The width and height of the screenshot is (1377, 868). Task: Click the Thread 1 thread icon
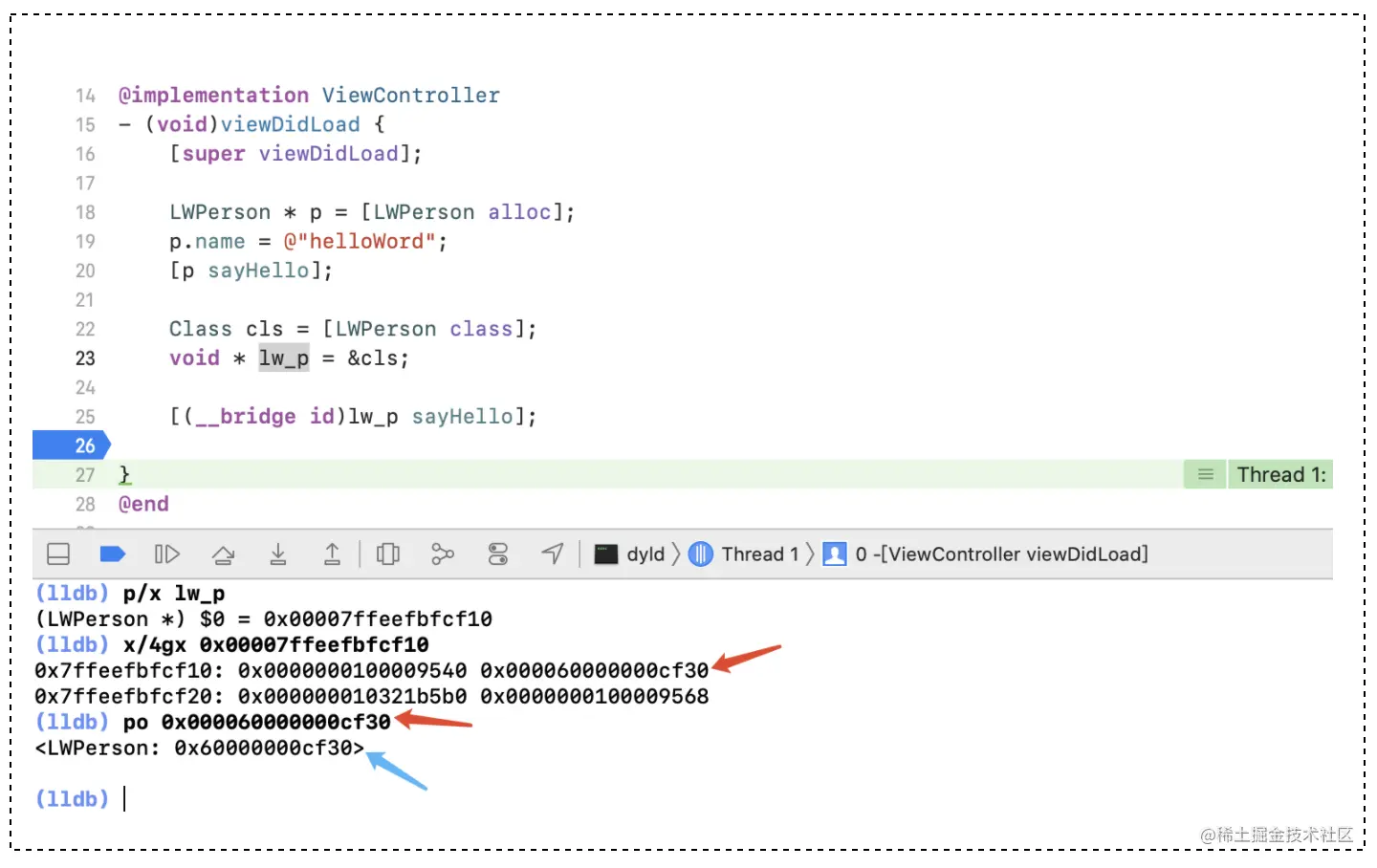(x=701, y=554)
